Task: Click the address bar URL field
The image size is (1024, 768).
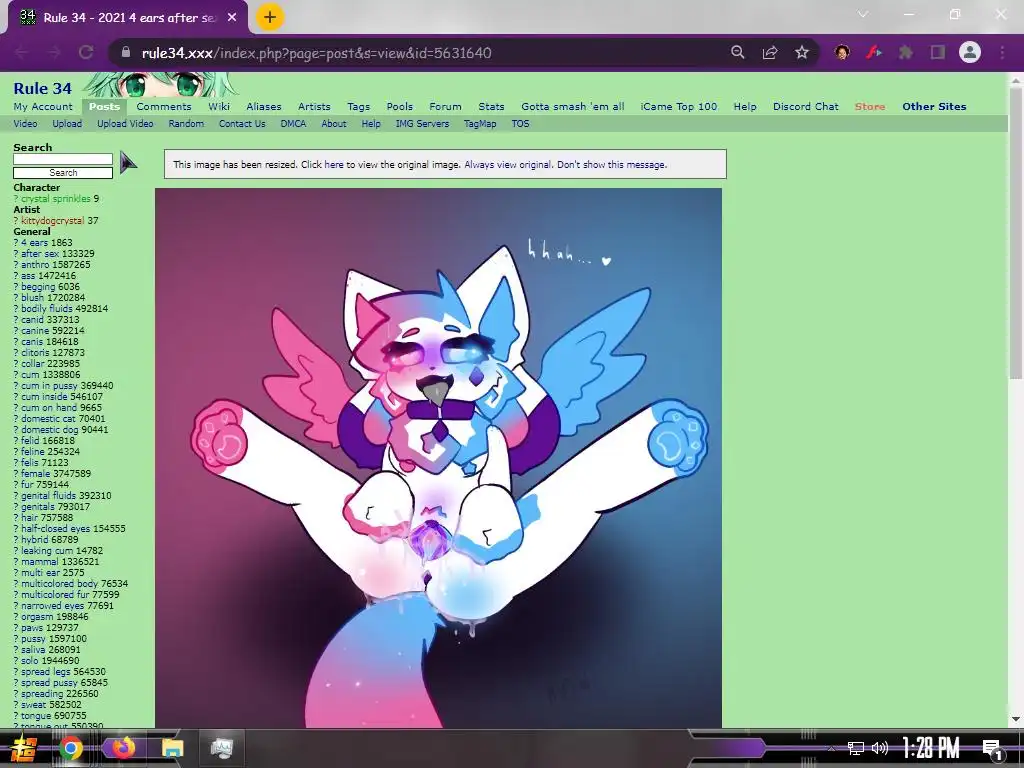Action: coord(418,53)
